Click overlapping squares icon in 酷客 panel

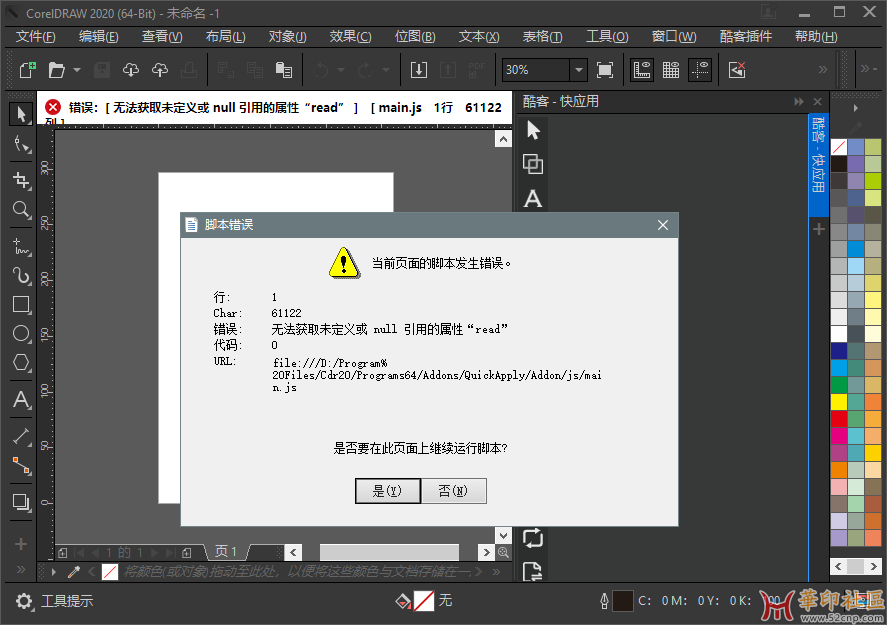533,165
